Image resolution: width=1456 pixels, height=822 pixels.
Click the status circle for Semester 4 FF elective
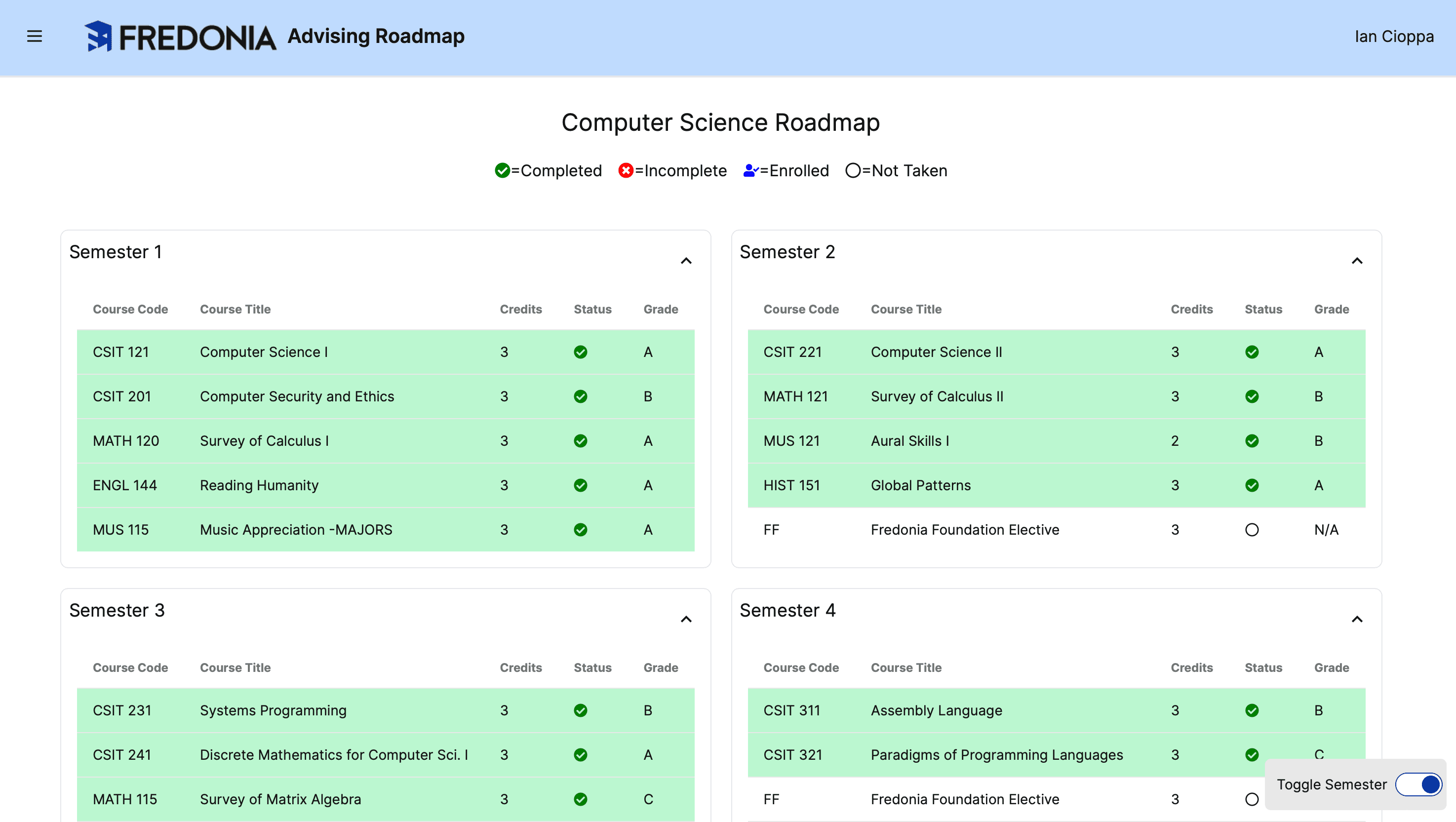pyautogui.click(x=1252, y=799)
